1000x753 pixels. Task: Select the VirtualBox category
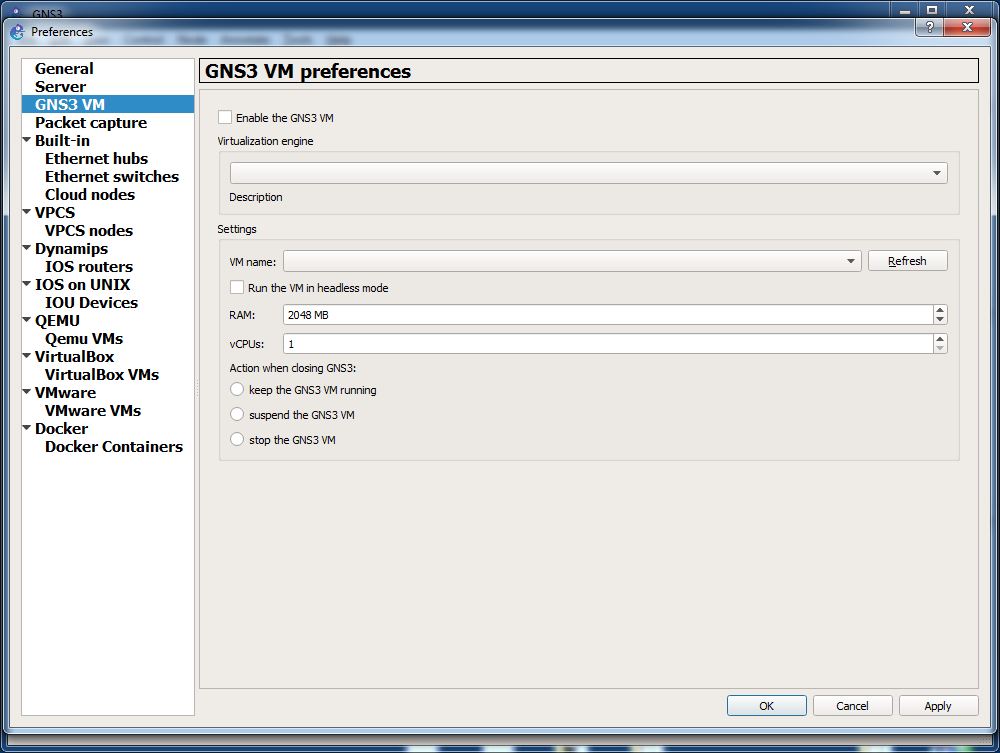click(74, 356)
